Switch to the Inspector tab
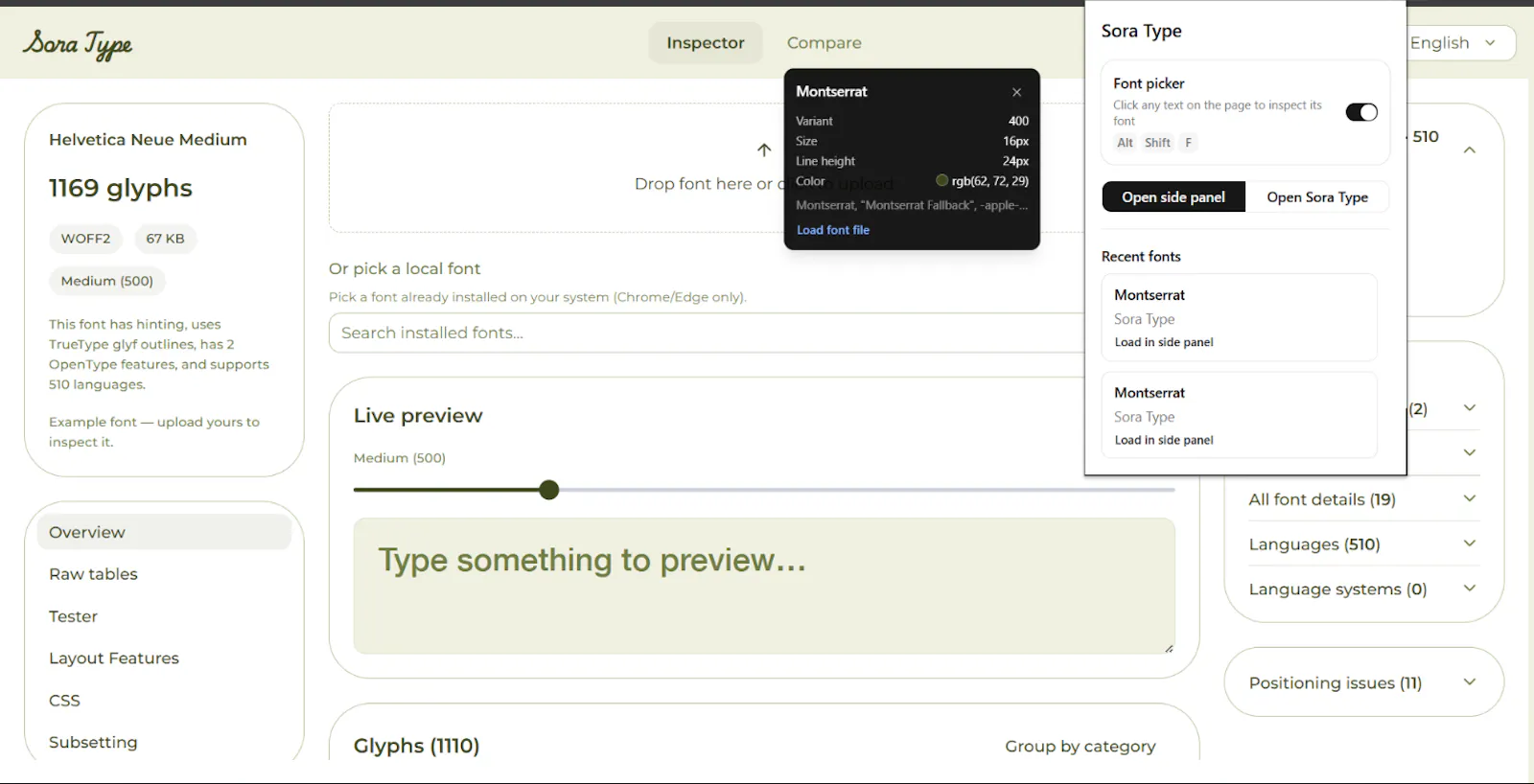The height and width of the screenshot is (784, 1534). [706, 42]
